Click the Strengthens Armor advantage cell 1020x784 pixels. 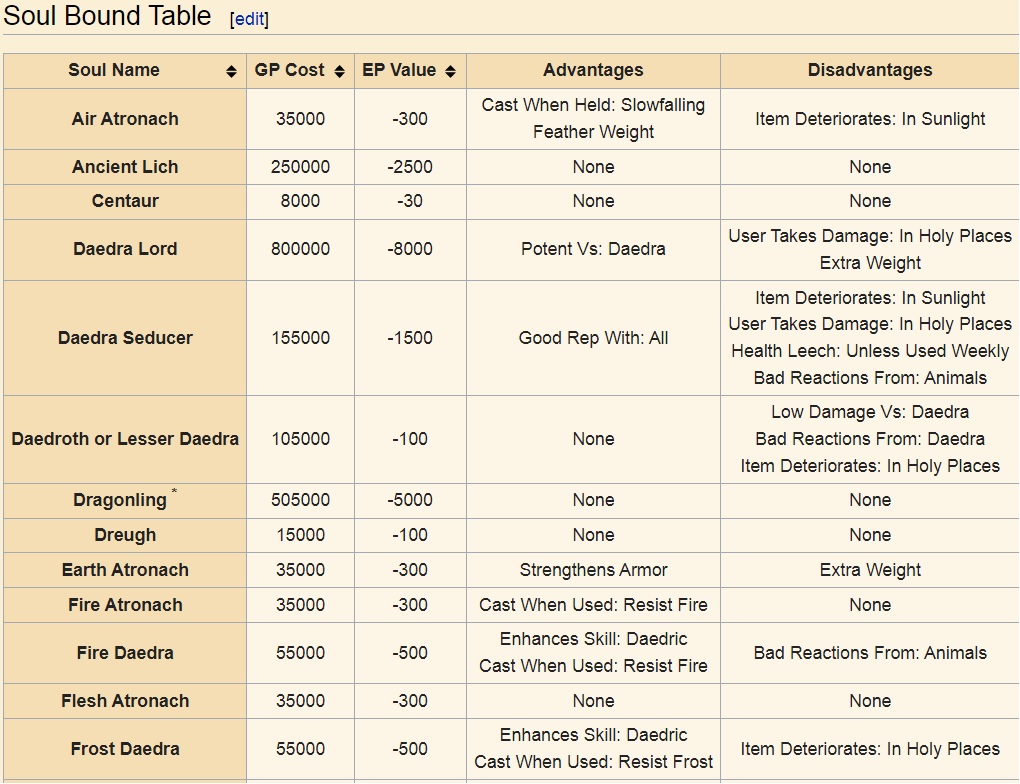coord(593,570)
